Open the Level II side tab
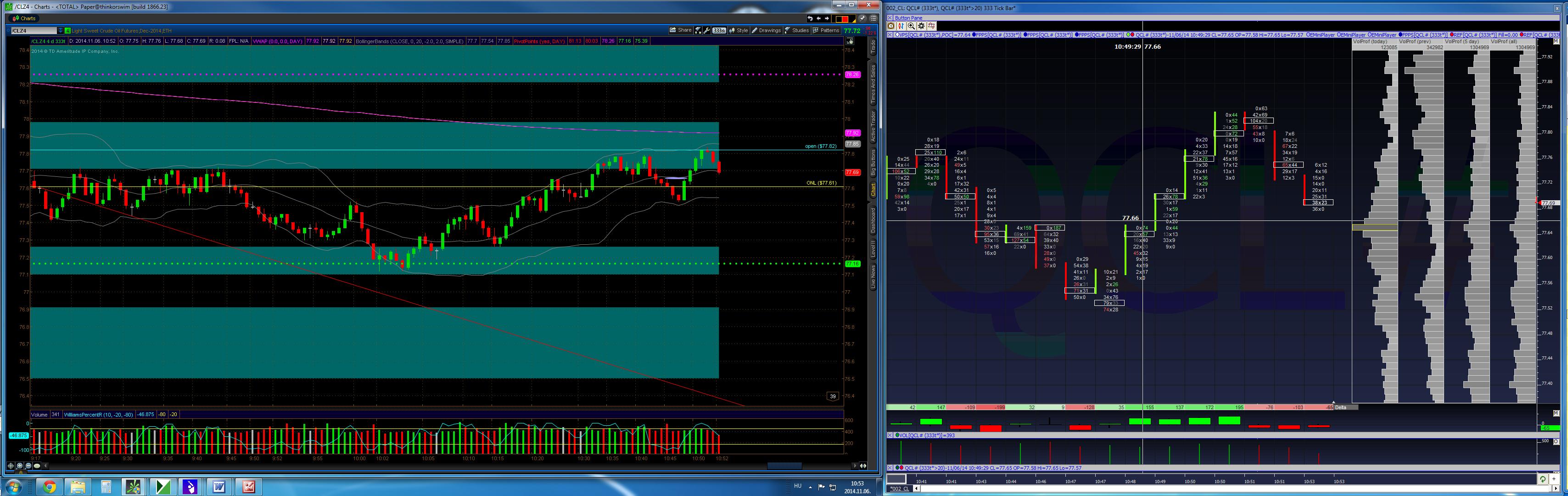The height and width of the screenshot is (496, 1568). click(873, 249)
